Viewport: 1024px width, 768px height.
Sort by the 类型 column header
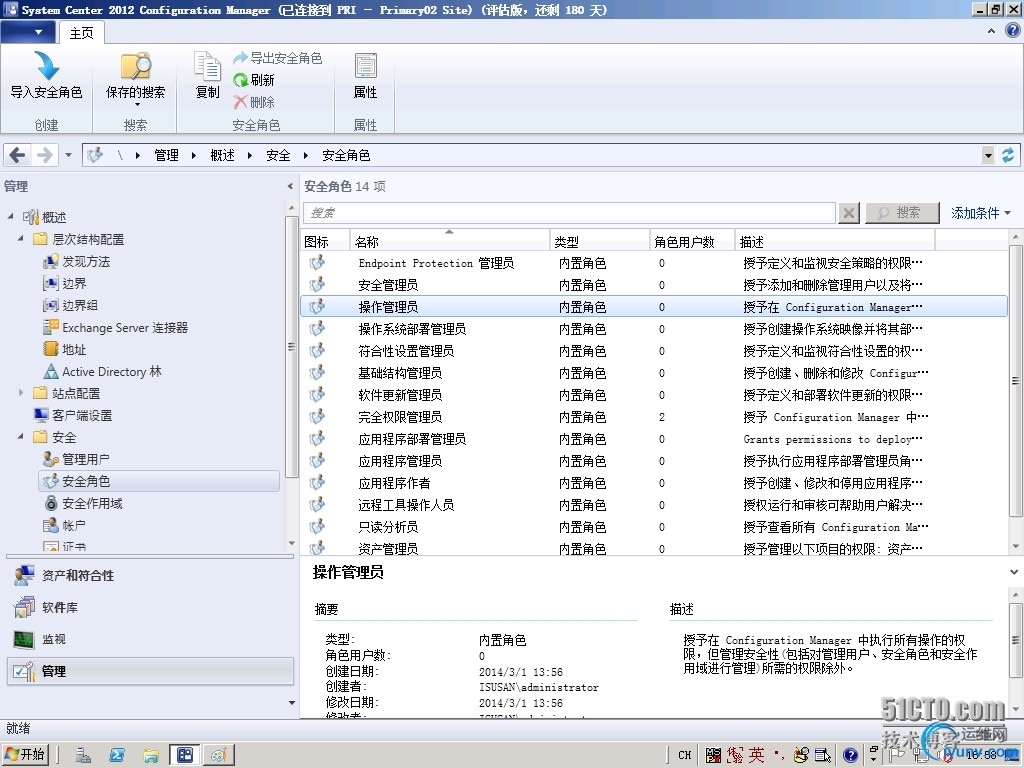[599, 242]
